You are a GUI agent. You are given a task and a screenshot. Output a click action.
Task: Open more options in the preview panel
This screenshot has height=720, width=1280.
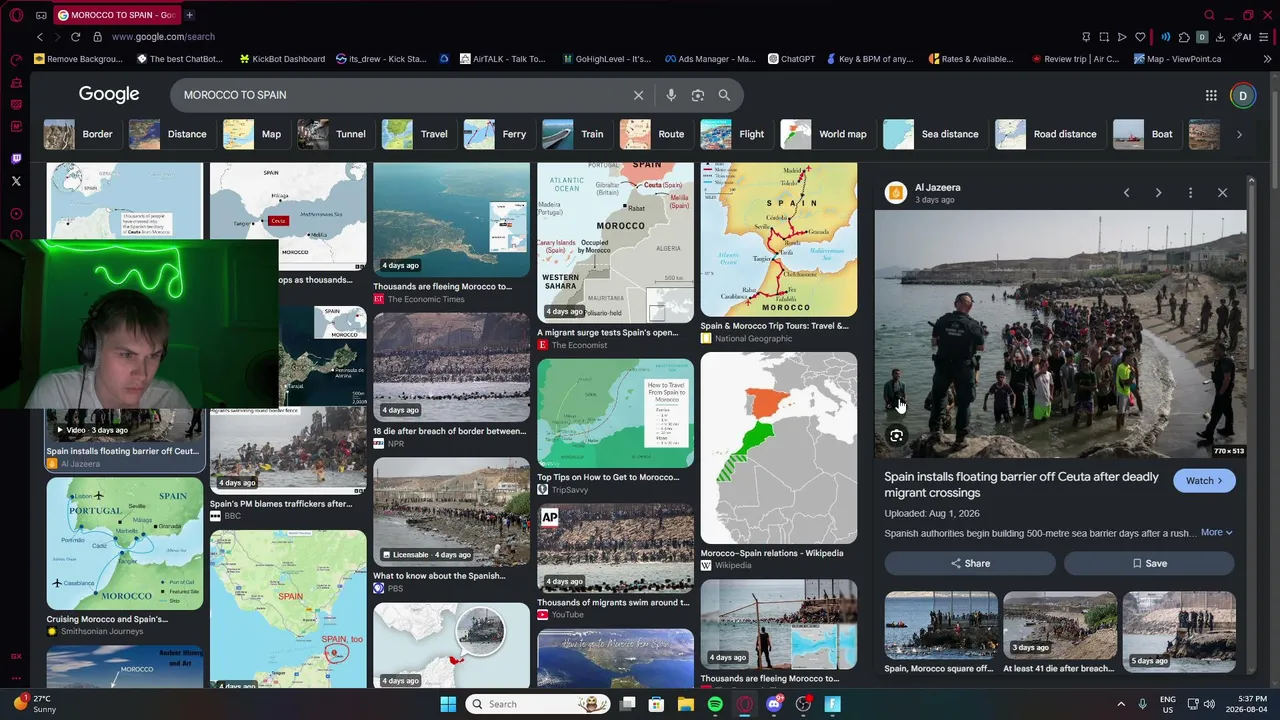point(1190,193)
